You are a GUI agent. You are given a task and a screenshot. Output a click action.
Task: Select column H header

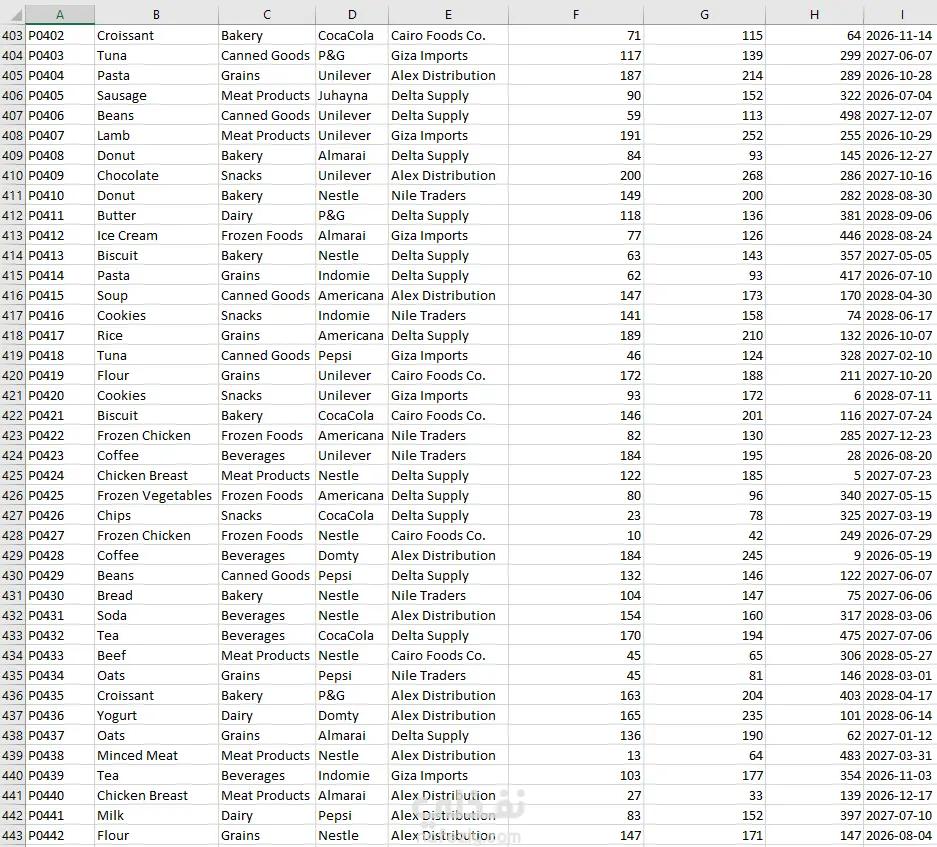tap(814, 14)
